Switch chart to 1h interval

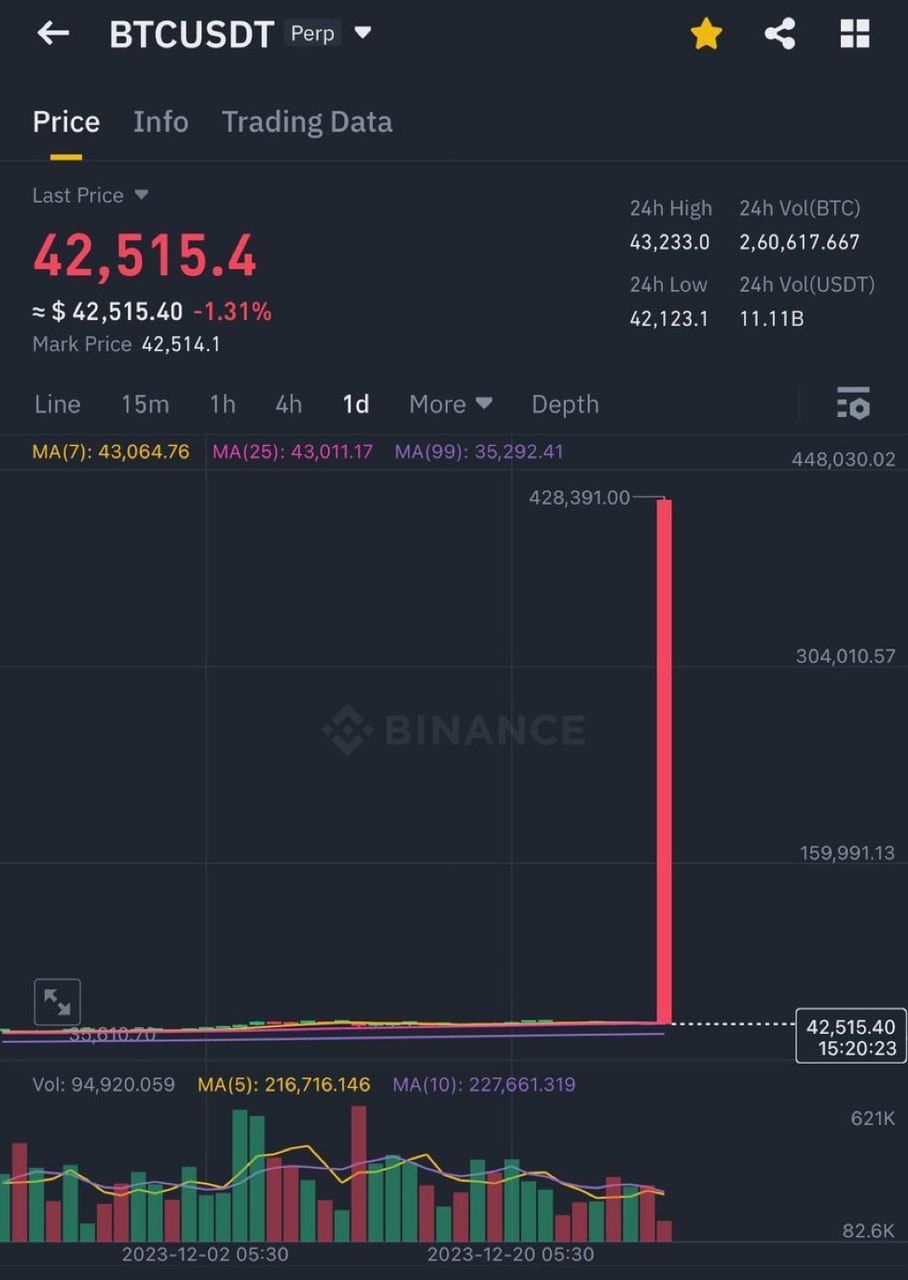tap(222, 404)
